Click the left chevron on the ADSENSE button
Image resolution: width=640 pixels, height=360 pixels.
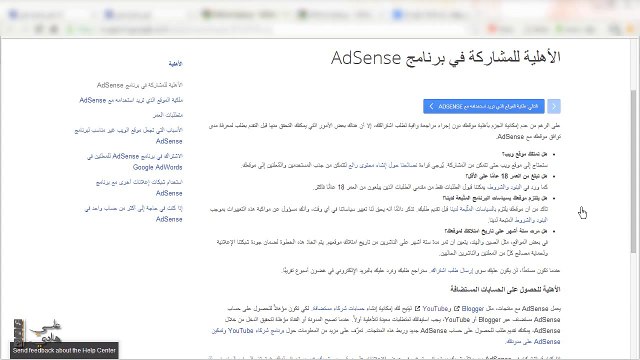[x=431, y=107]
